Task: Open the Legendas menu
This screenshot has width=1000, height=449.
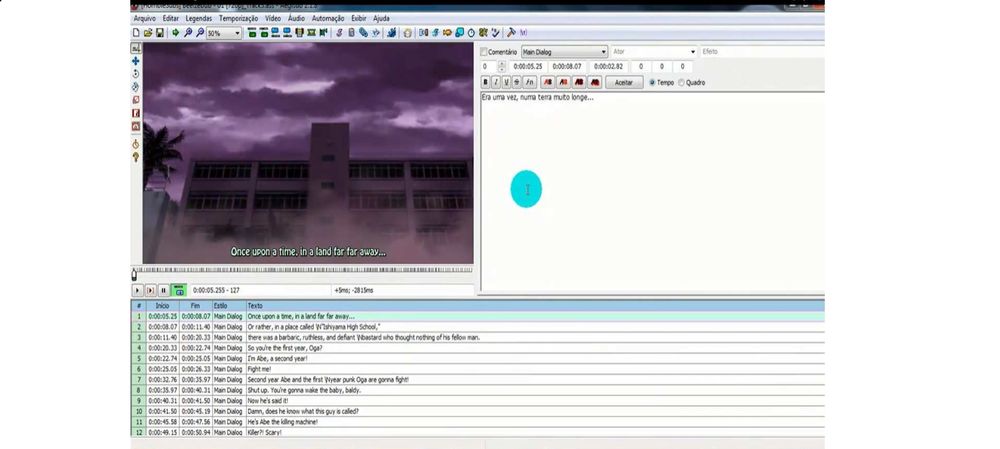Action: [x=198, y=18]
